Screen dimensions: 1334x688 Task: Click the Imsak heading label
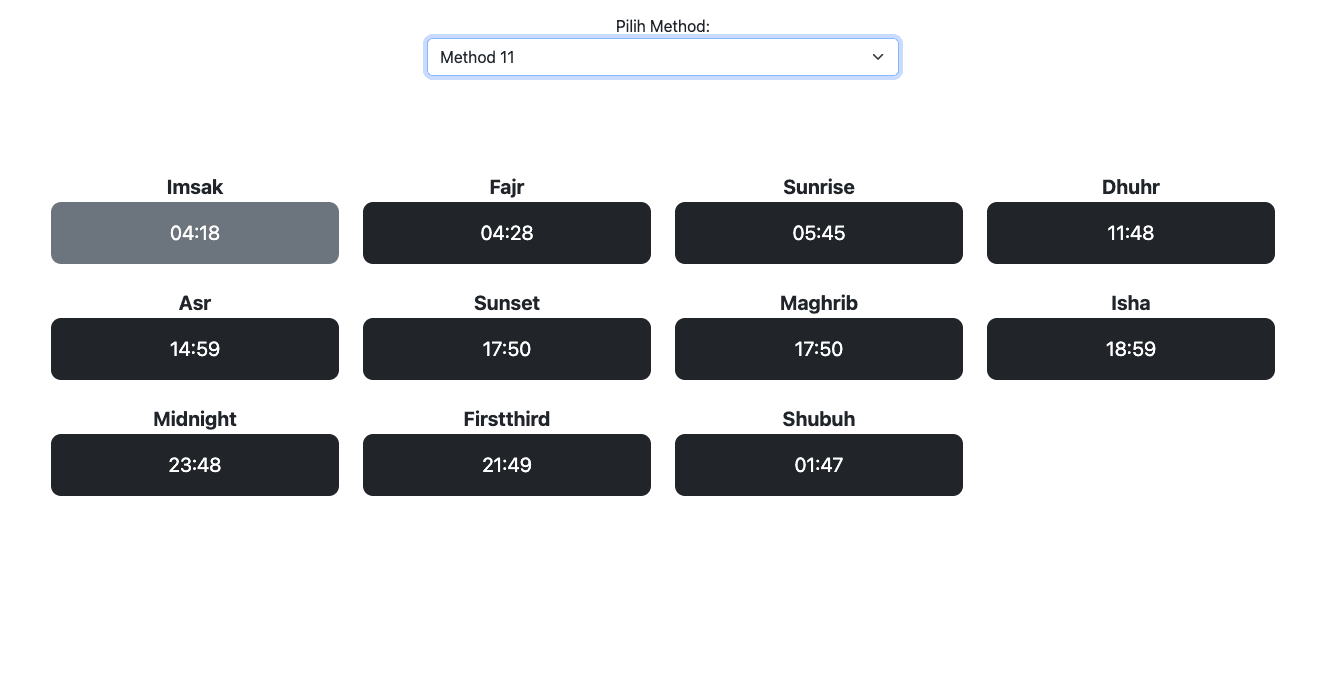195,187
